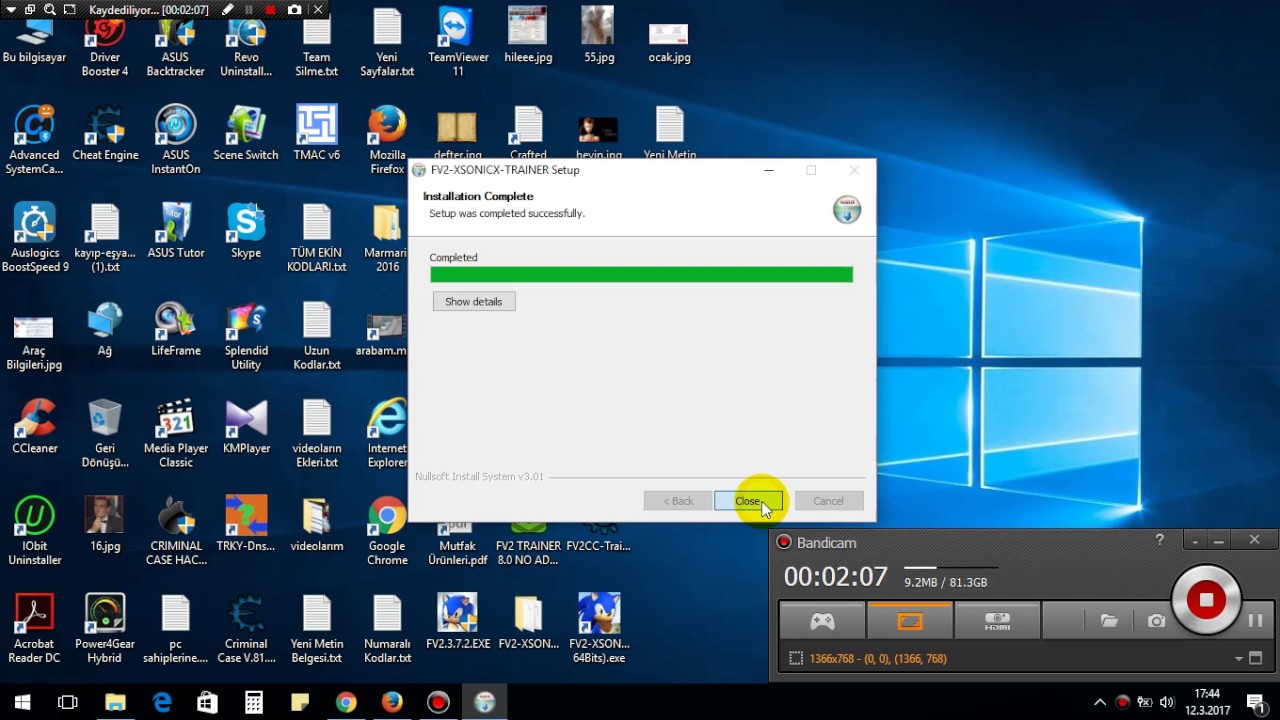Image resolution: width=1280 pixels, height=720 pixels.
Task: Click the Show details button
Action: 474,301
